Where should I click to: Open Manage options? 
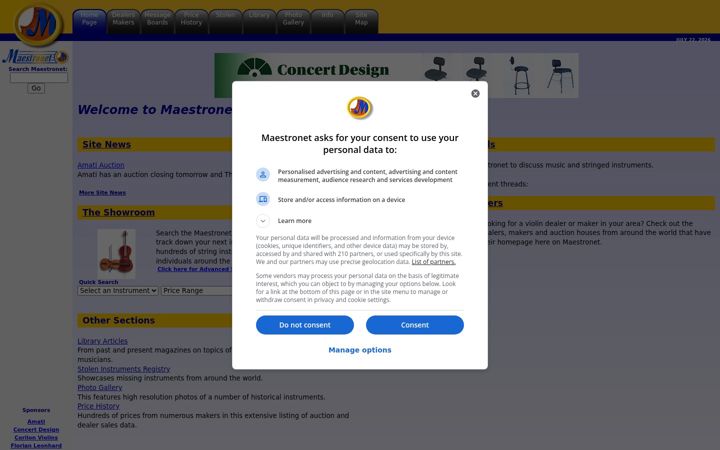coord(360,350)
